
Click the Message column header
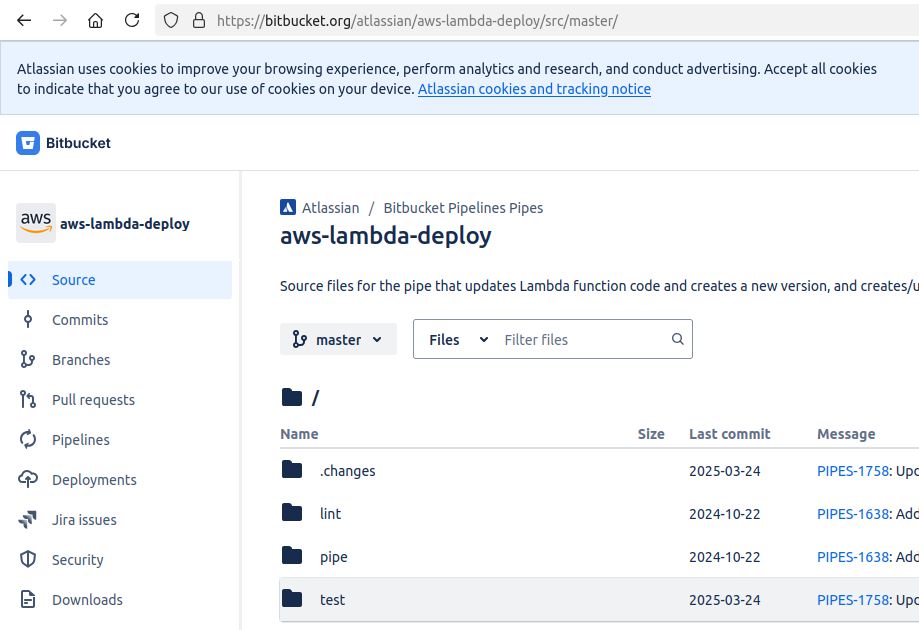pyautogui.click(x=846, y=434)
